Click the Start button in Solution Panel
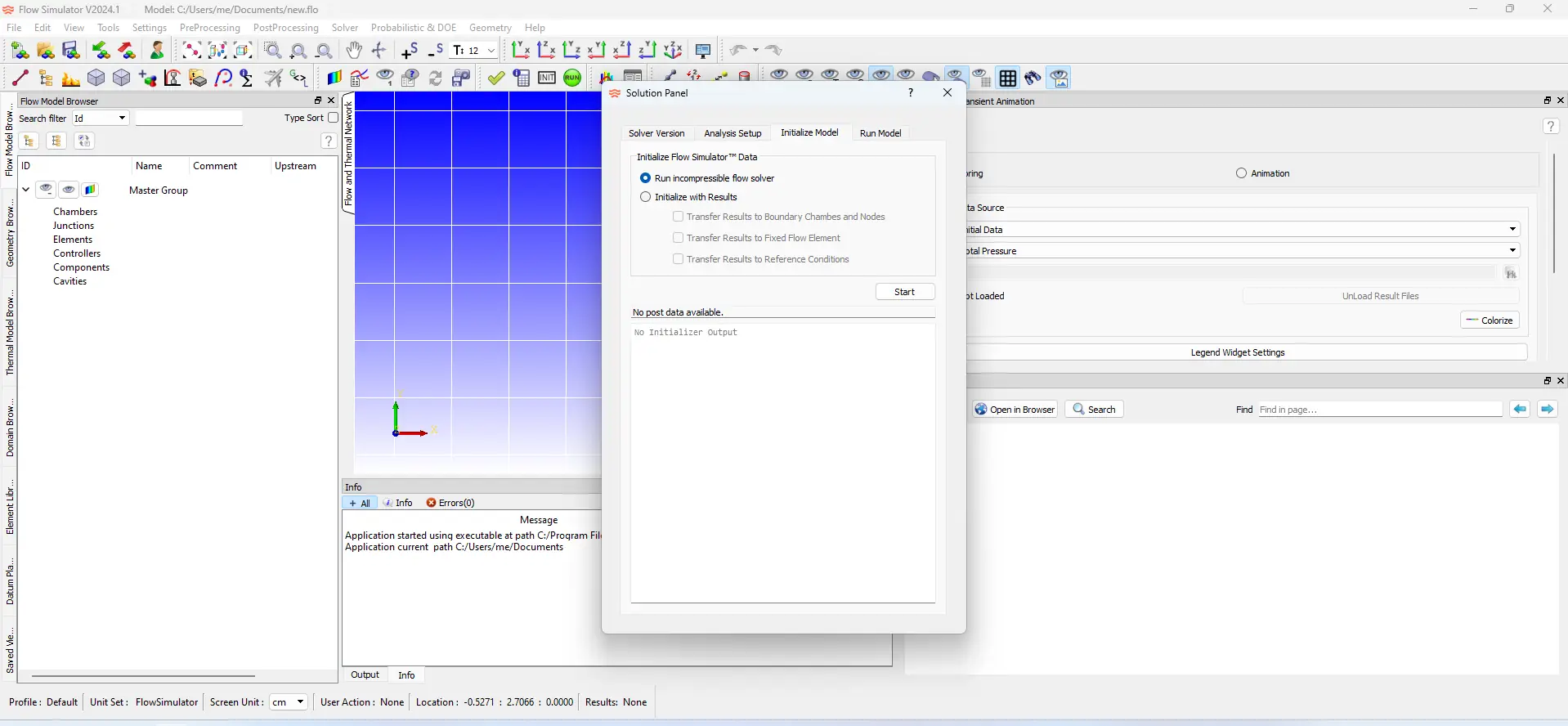The height and width of the screenshot is (726, 1568). click(x=905, y=292)
